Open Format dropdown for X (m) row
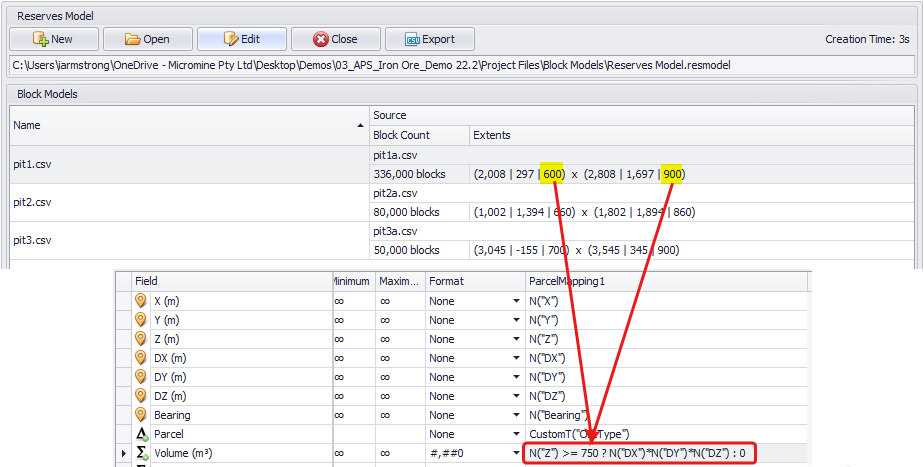This screenshot has height=467, width=924. pos(516,301)
